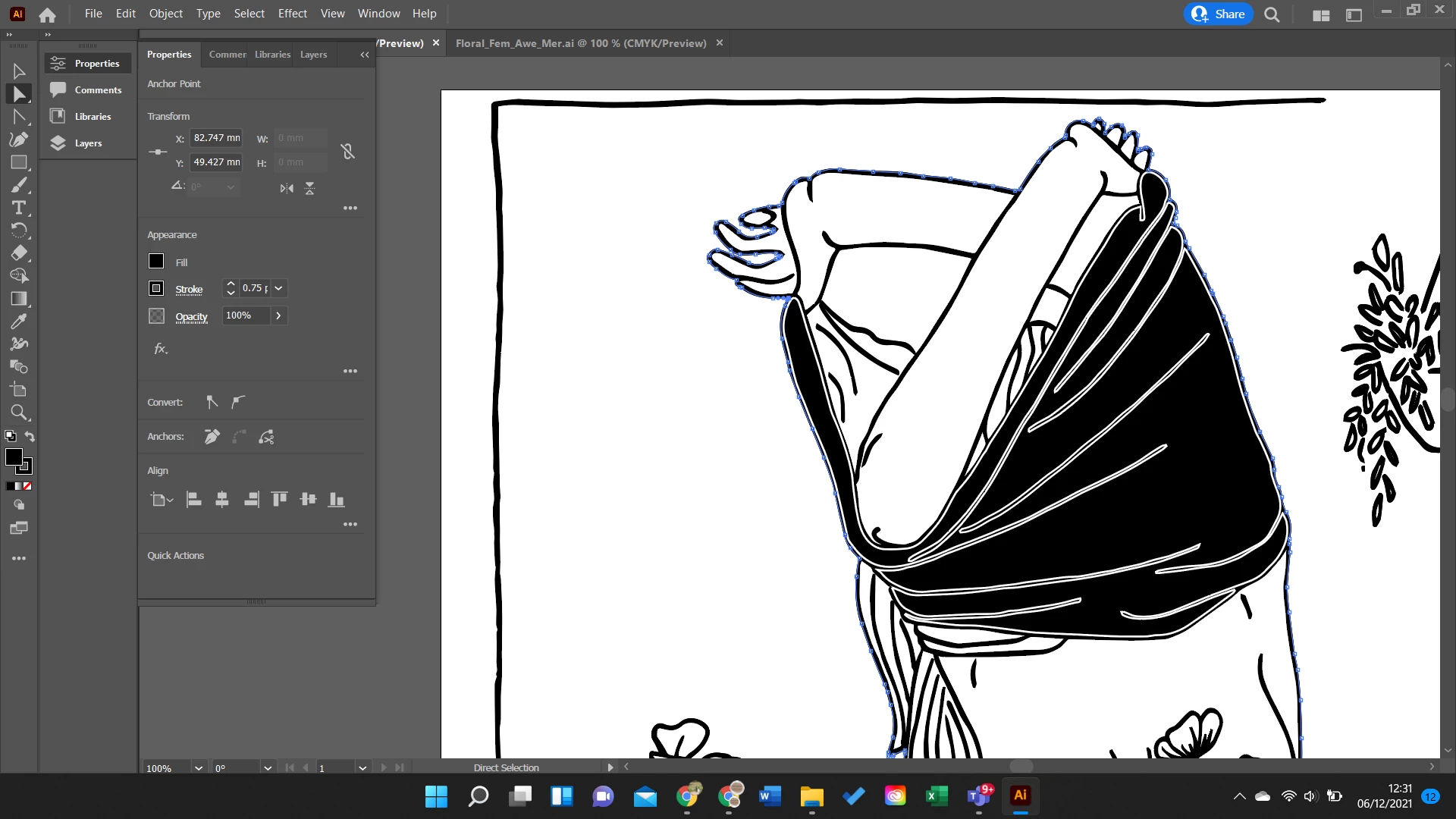This screenshot has height=819, width=1456.
Task: Click Convert anchor points to corner
Action: tap(212, 402)
